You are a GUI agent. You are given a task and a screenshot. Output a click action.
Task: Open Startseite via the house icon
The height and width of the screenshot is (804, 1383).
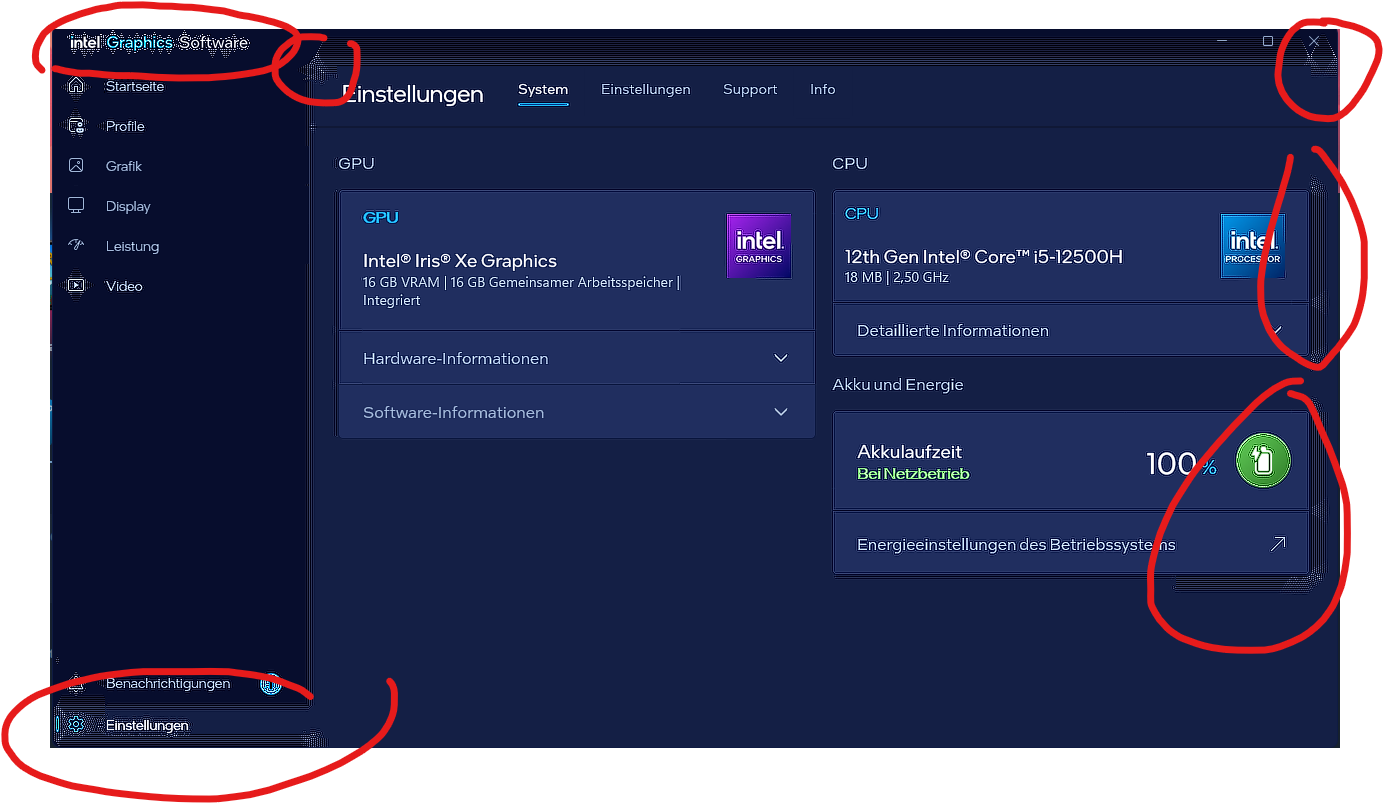(76, 87)
